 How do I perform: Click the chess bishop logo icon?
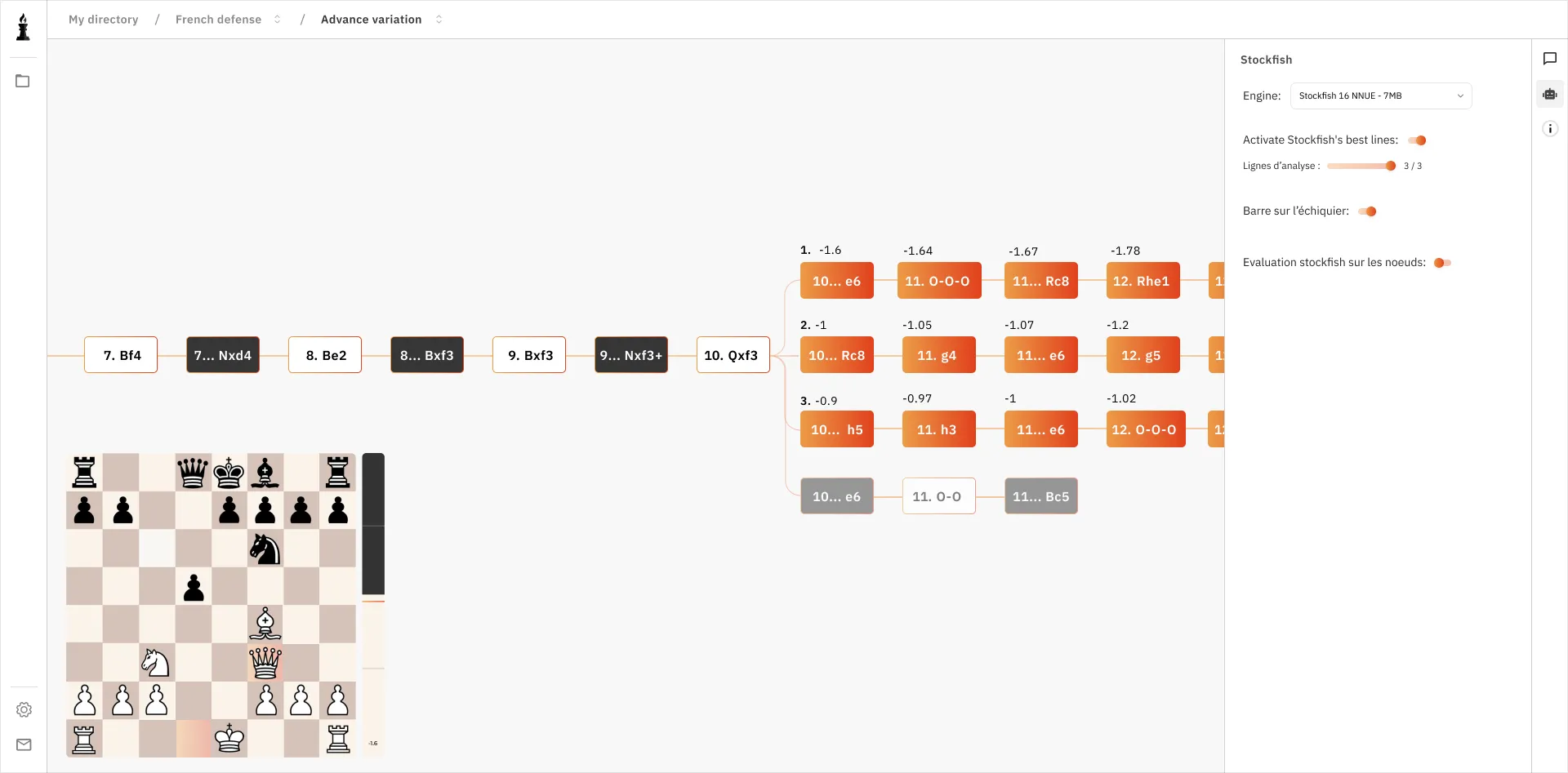(23, 27)
